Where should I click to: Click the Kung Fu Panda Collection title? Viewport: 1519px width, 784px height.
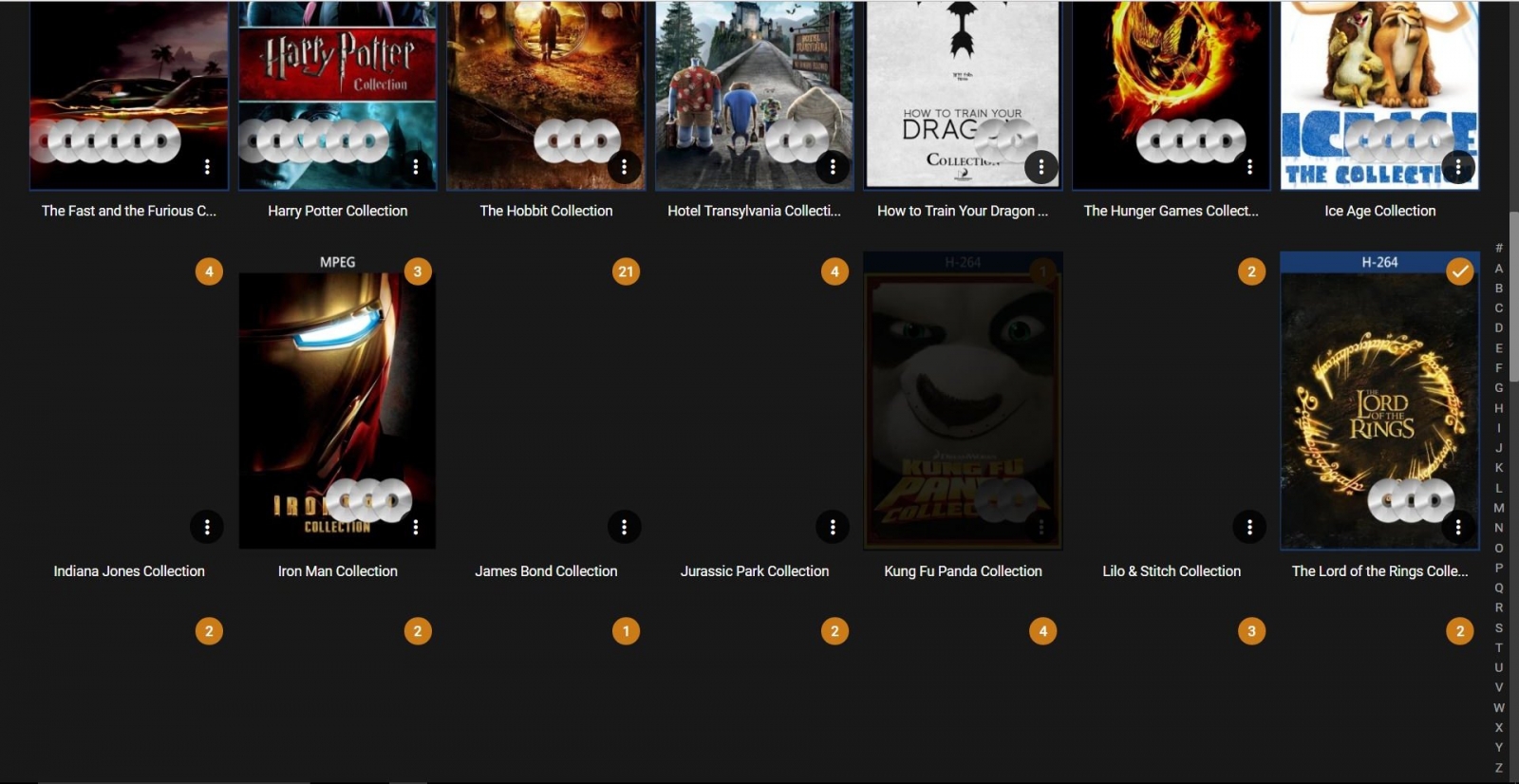coord(963,571)
